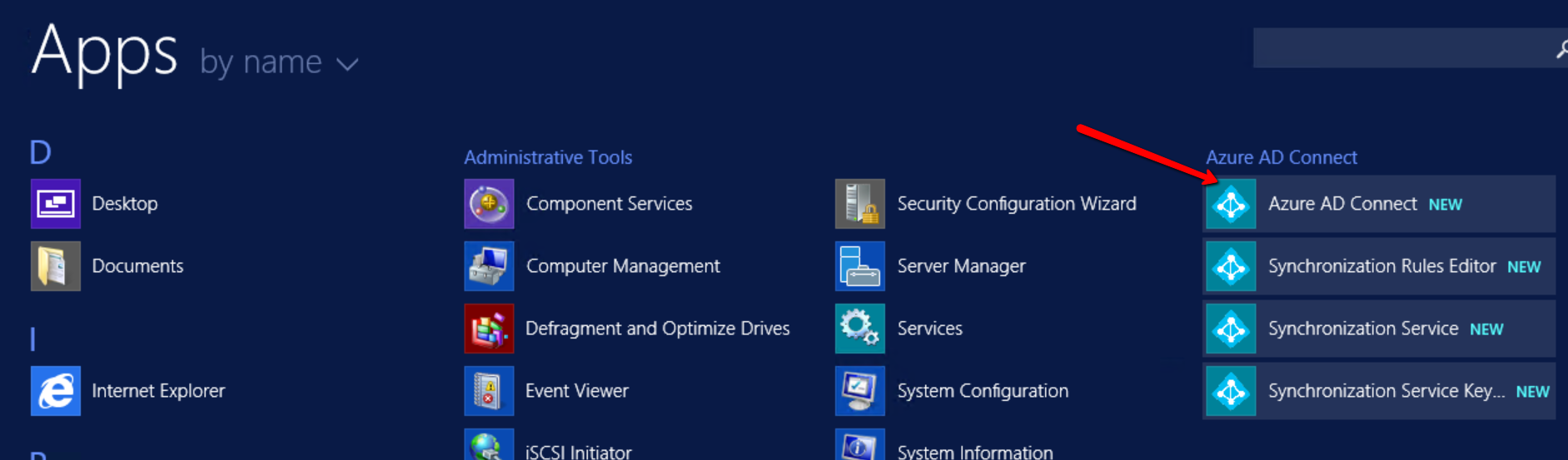Open the Azure AD Connect app icon
The image size is (1568, 460).
click(1231, 204)
